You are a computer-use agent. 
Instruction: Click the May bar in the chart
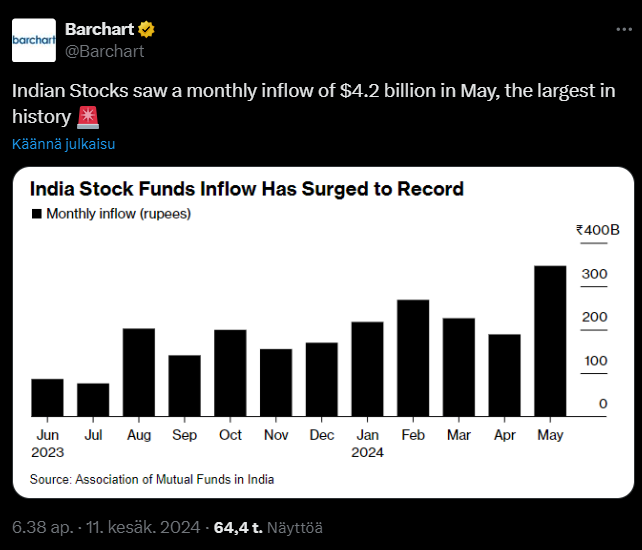pyautogui.click(x=550, y=341)
